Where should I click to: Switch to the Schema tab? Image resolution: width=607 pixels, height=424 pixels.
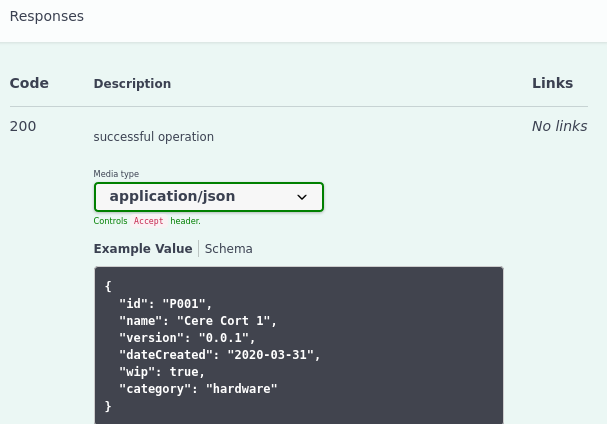[229, 249]
